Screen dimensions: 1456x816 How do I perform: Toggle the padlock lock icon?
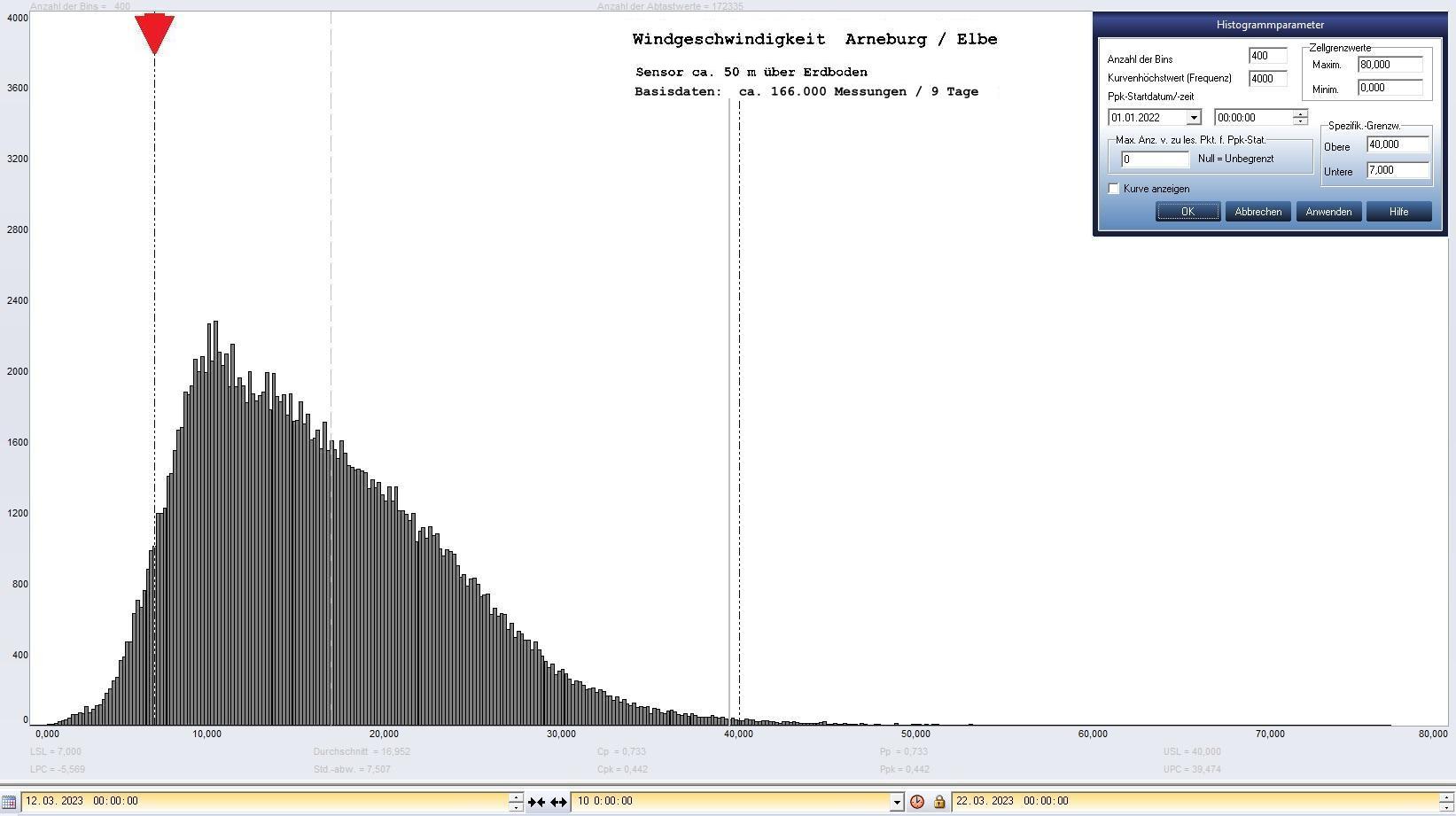pyautogui.click(x=939, y=802)
